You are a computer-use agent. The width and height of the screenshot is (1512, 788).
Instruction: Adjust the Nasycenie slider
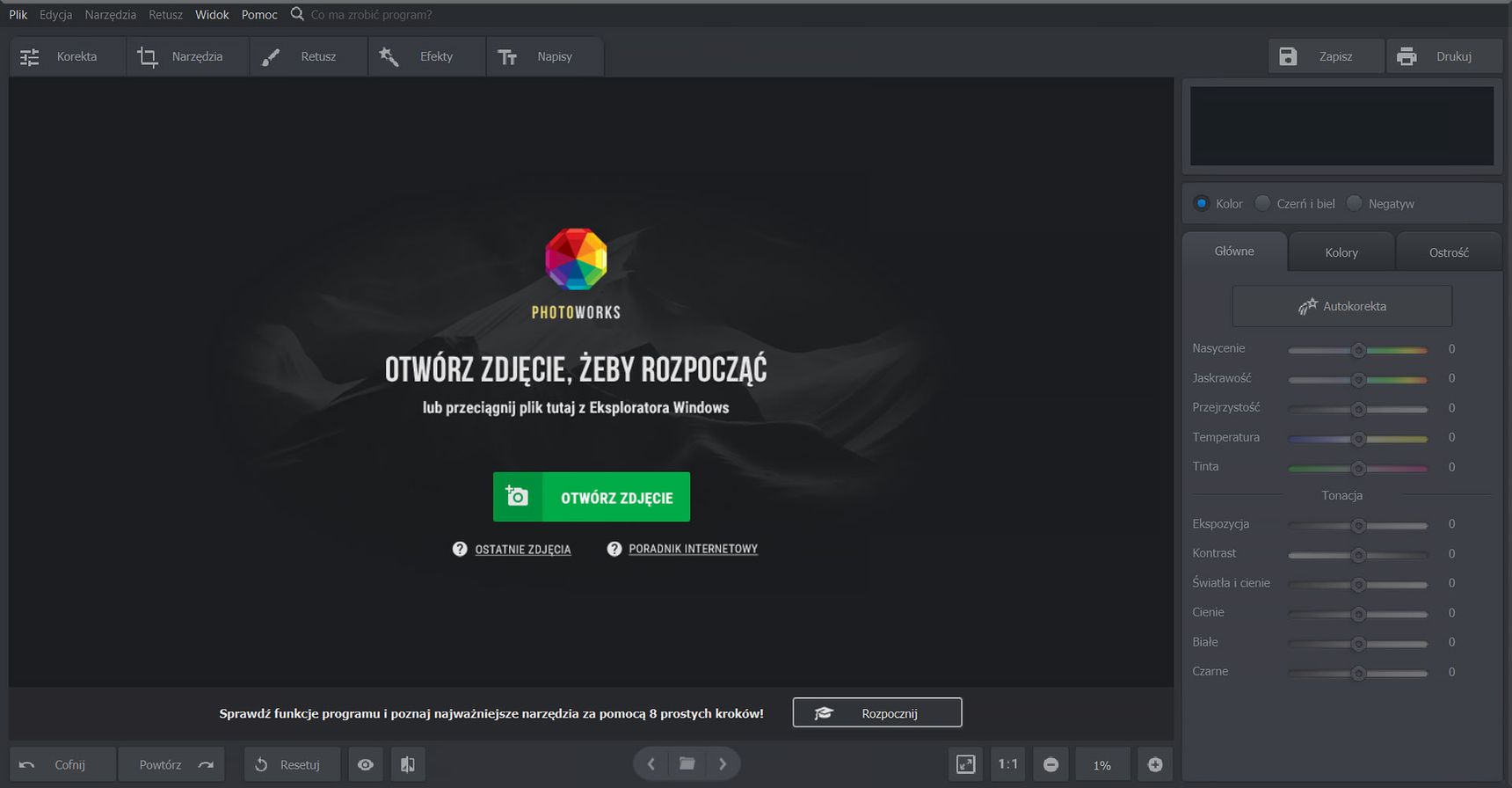[x=1358, y=350]
